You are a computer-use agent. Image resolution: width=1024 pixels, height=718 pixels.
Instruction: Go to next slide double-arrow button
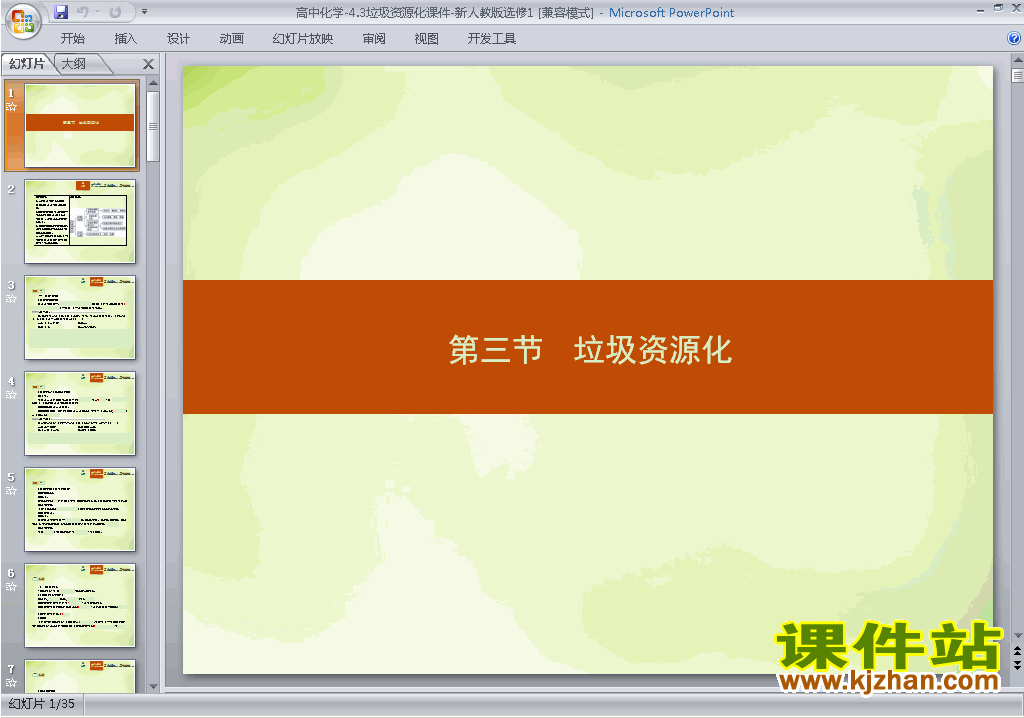coord(1017,664)
